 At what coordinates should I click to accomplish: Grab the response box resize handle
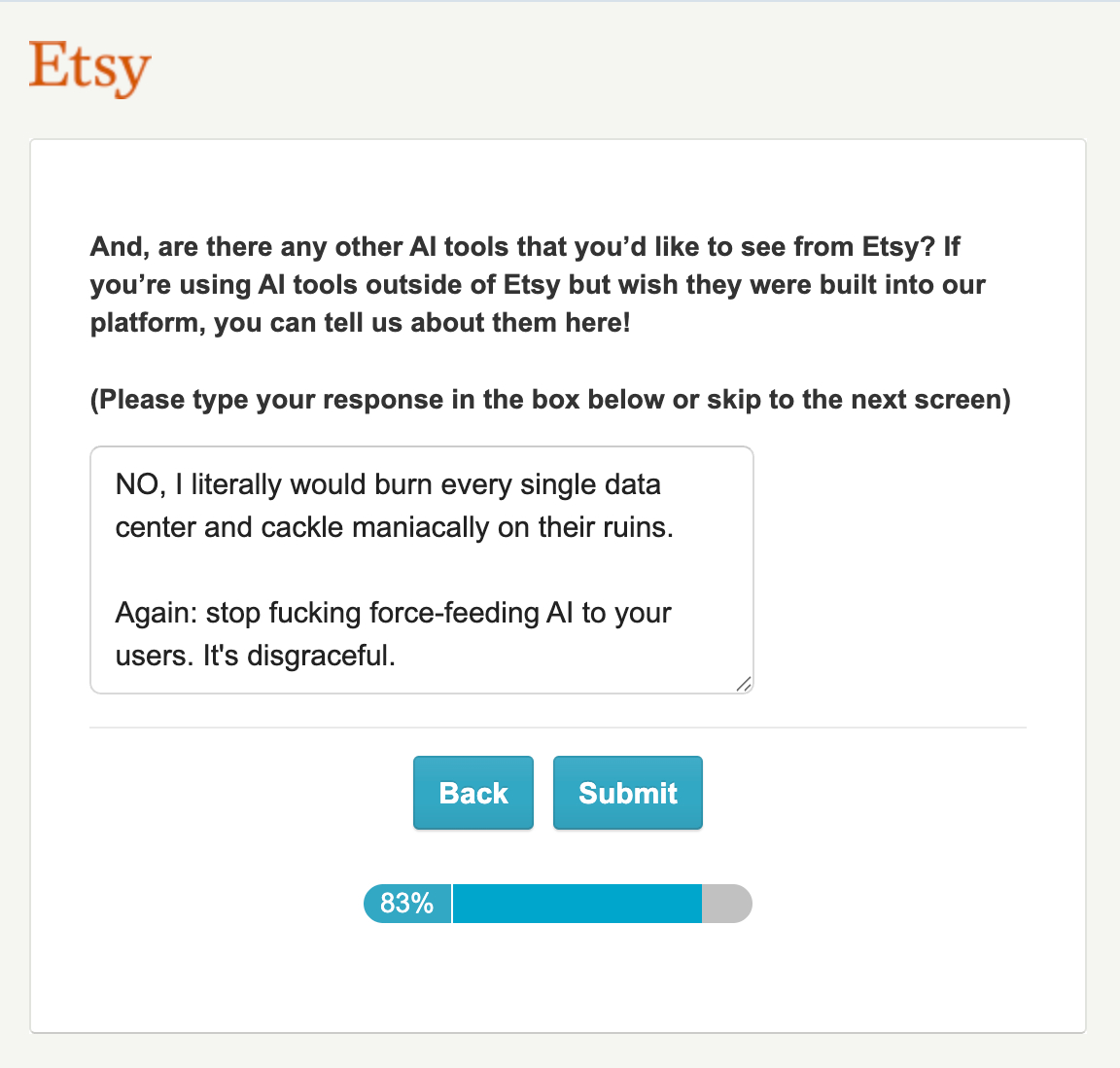pyautogui.click(x=744, y=684)
